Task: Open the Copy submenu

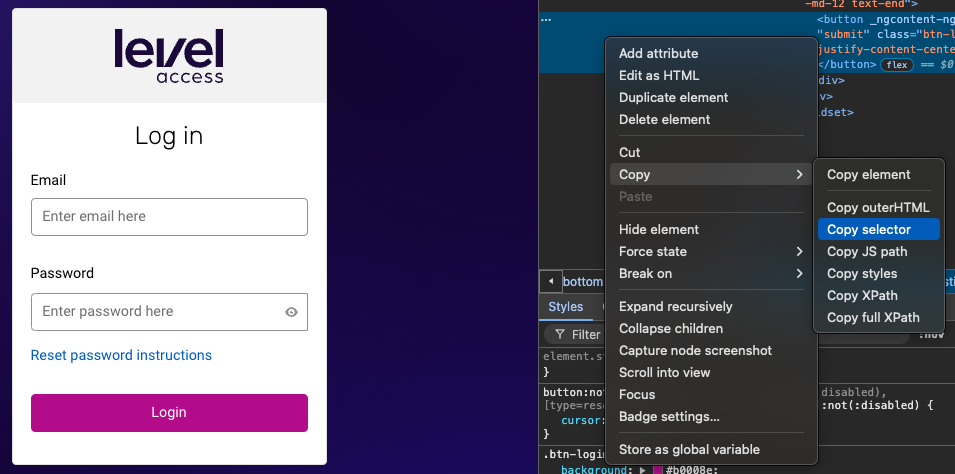Action: pos(711,174)
